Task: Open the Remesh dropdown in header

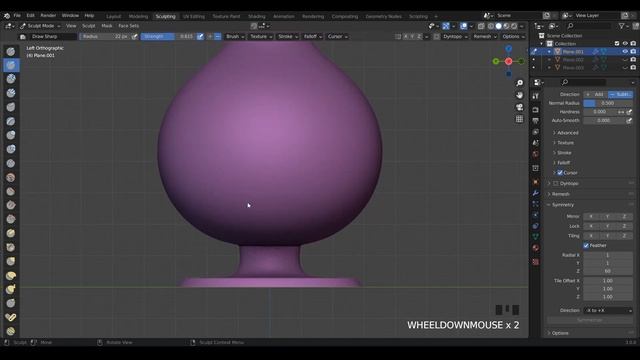Action: (x=484, y=36)
